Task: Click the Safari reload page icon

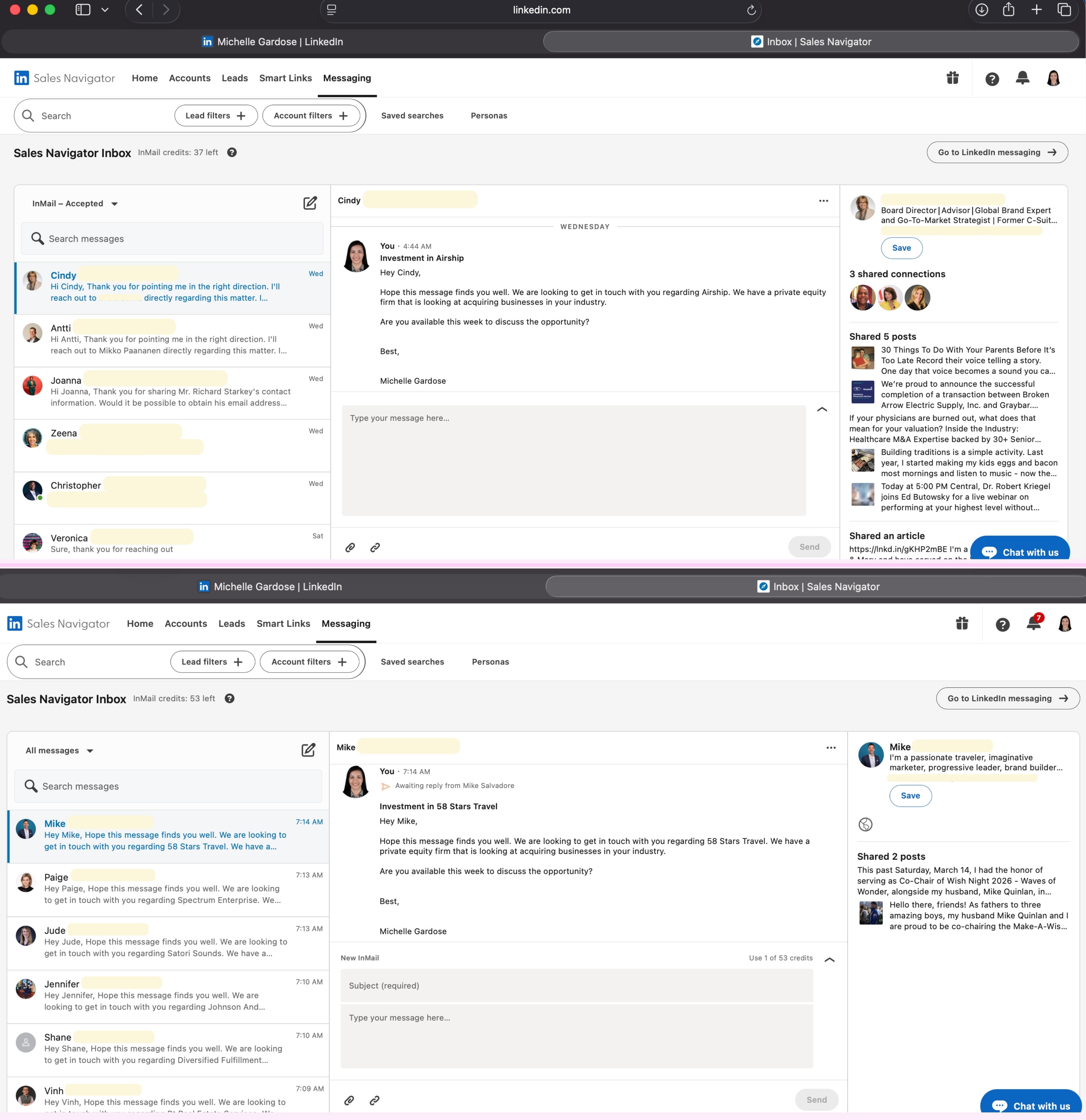Action: [751, 10]
